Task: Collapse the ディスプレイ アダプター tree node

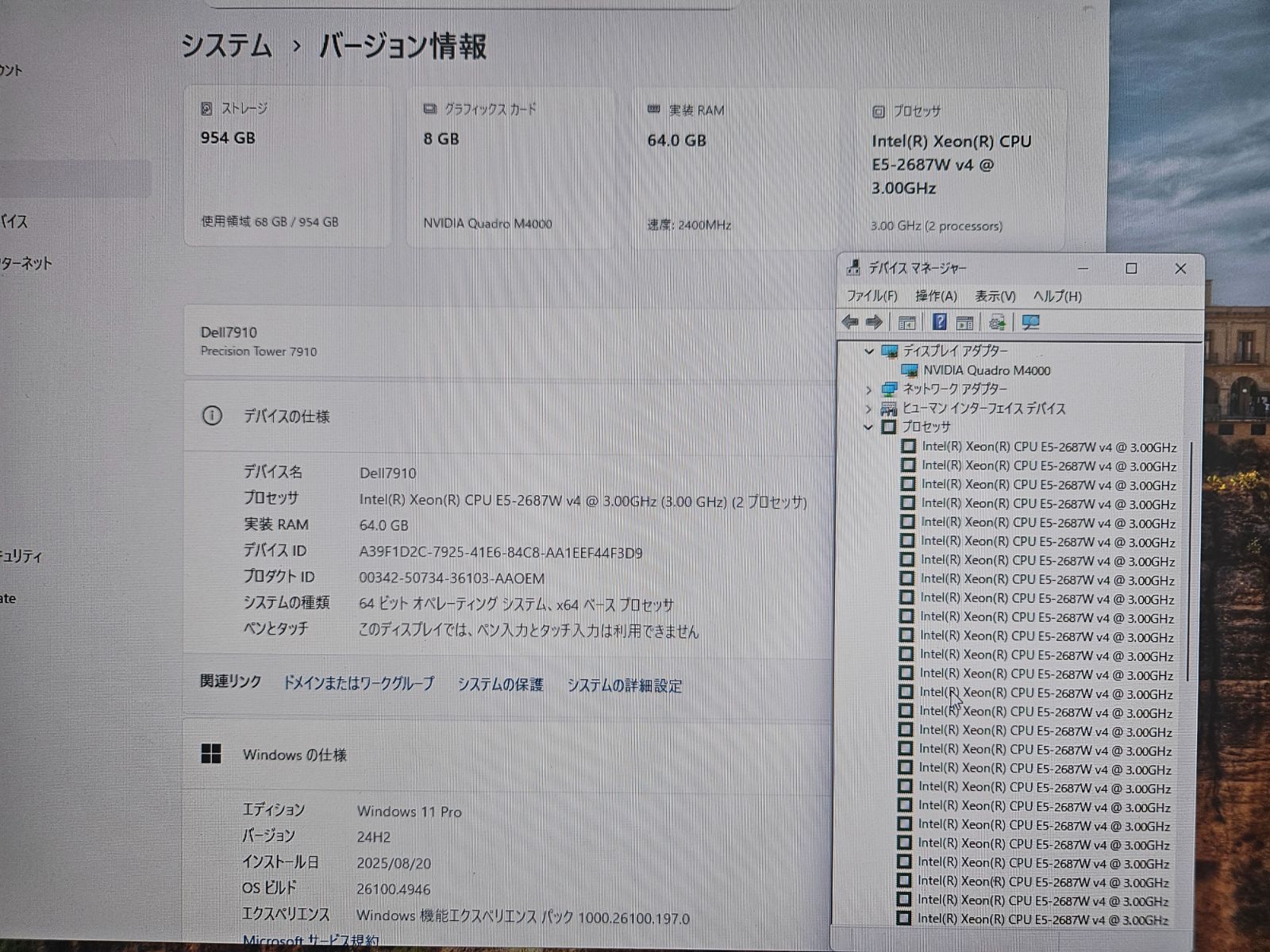Action: point(869,351)
